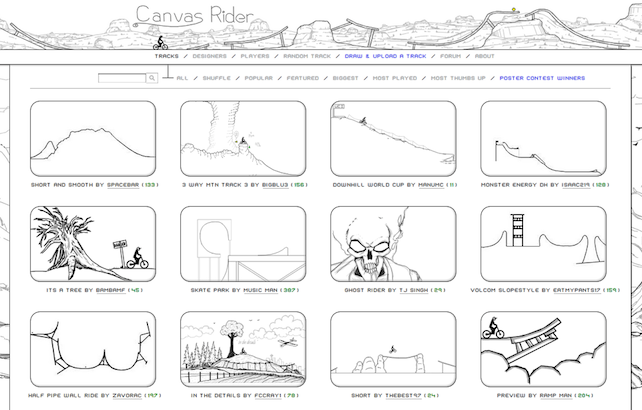The image size is (642, 410).
Task: Show Poster Contest Winners tracks
Action: (542, 77)
